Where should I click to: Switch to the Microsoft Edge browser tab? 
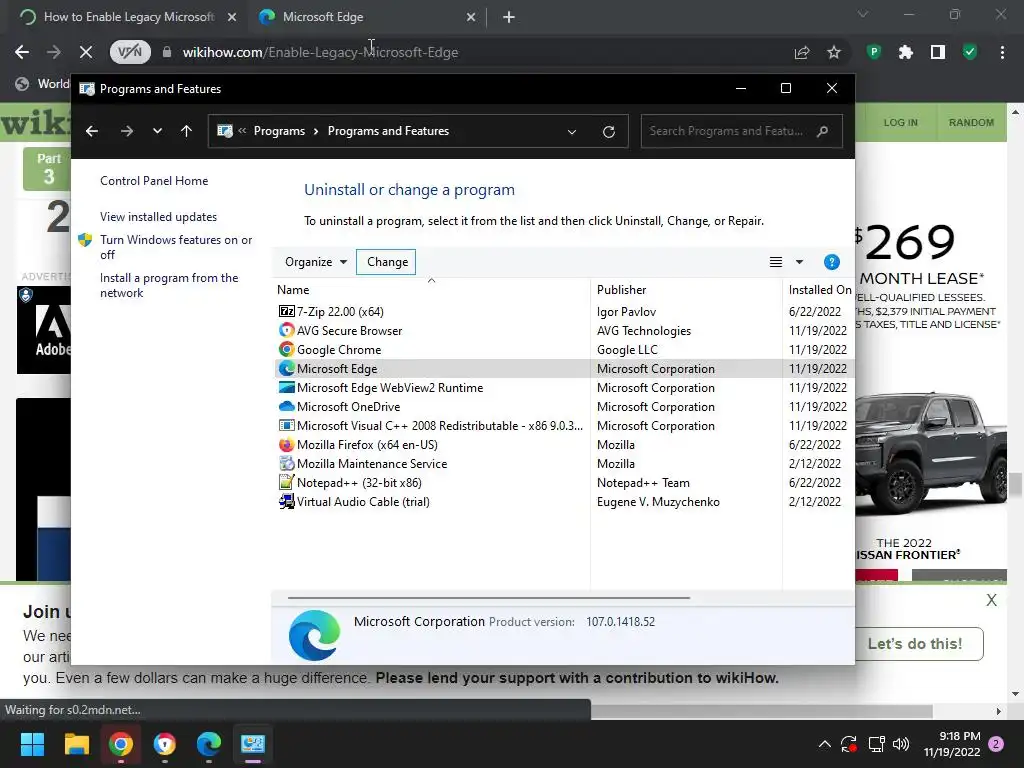pyautogui.click(x=366, y=17)
